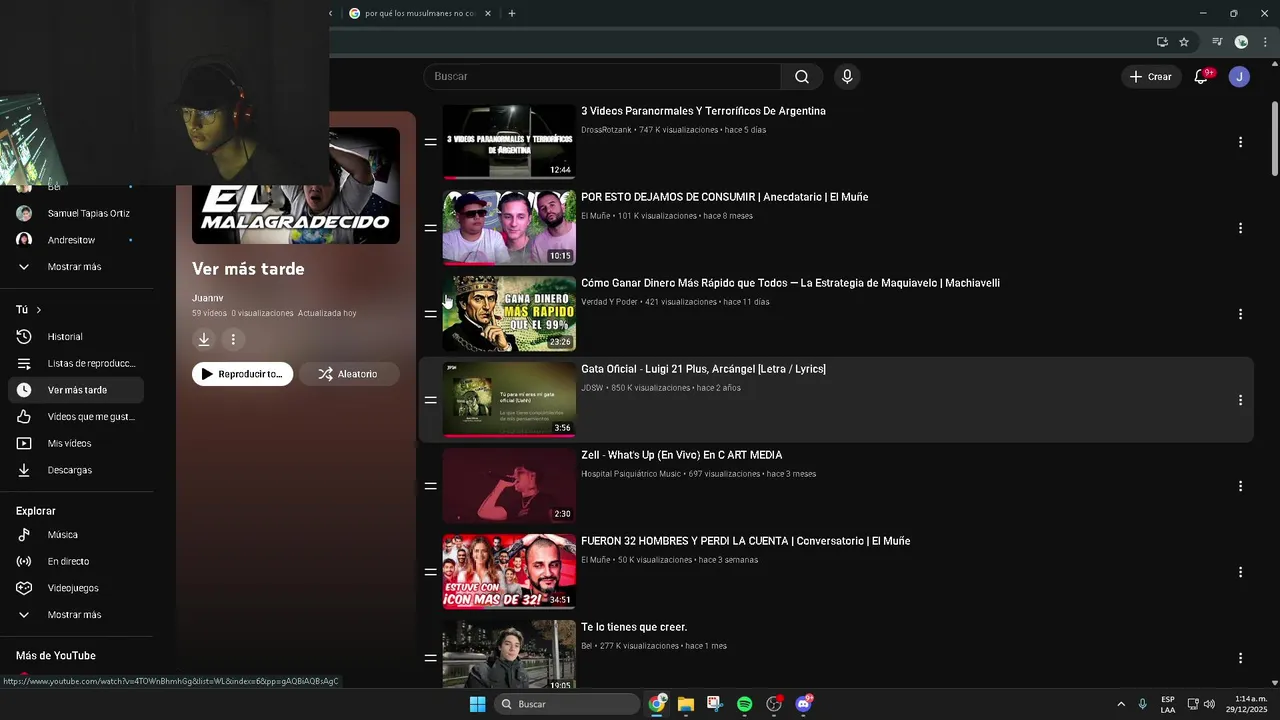This screenshot has width=1280, height=720.
Task: Open options menu for Te lo tienes que creer
Action: pyautogui.click(x=1240, y=658)
